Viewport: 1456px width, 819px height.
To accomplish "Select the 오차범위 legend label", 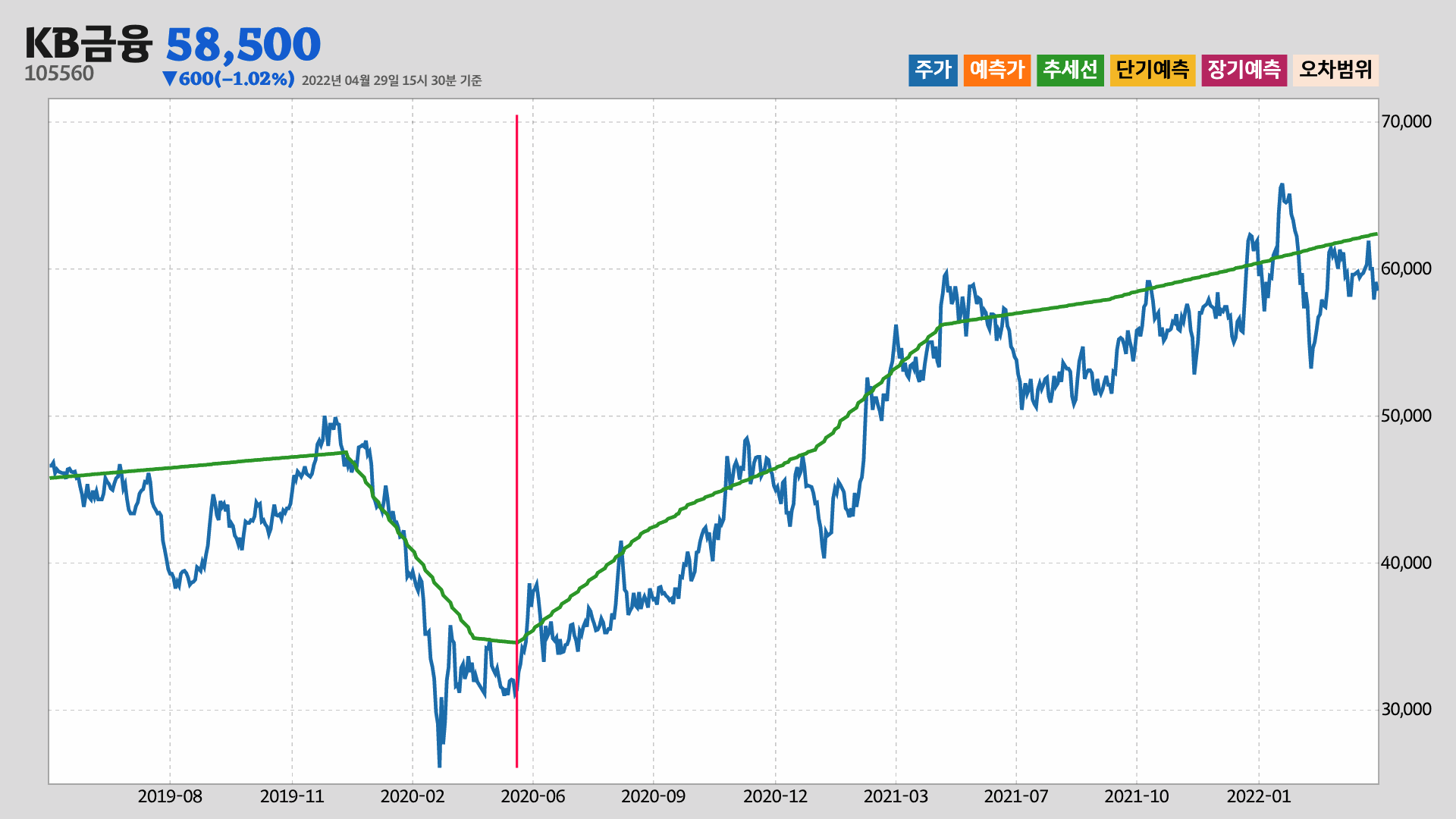I will pyautogui.click(x=1335, y=71).
